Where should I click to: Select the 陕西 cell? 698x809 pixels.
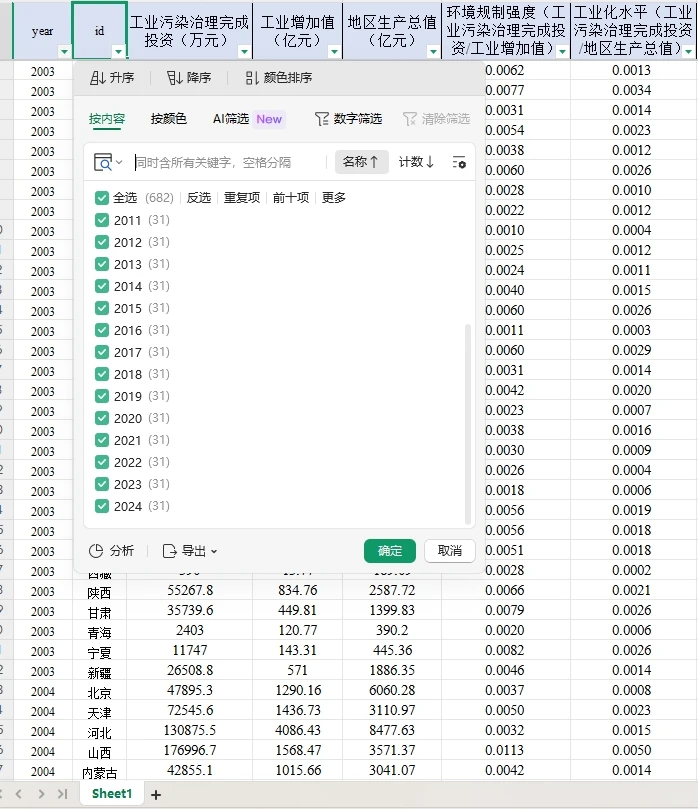coord(99,592)
